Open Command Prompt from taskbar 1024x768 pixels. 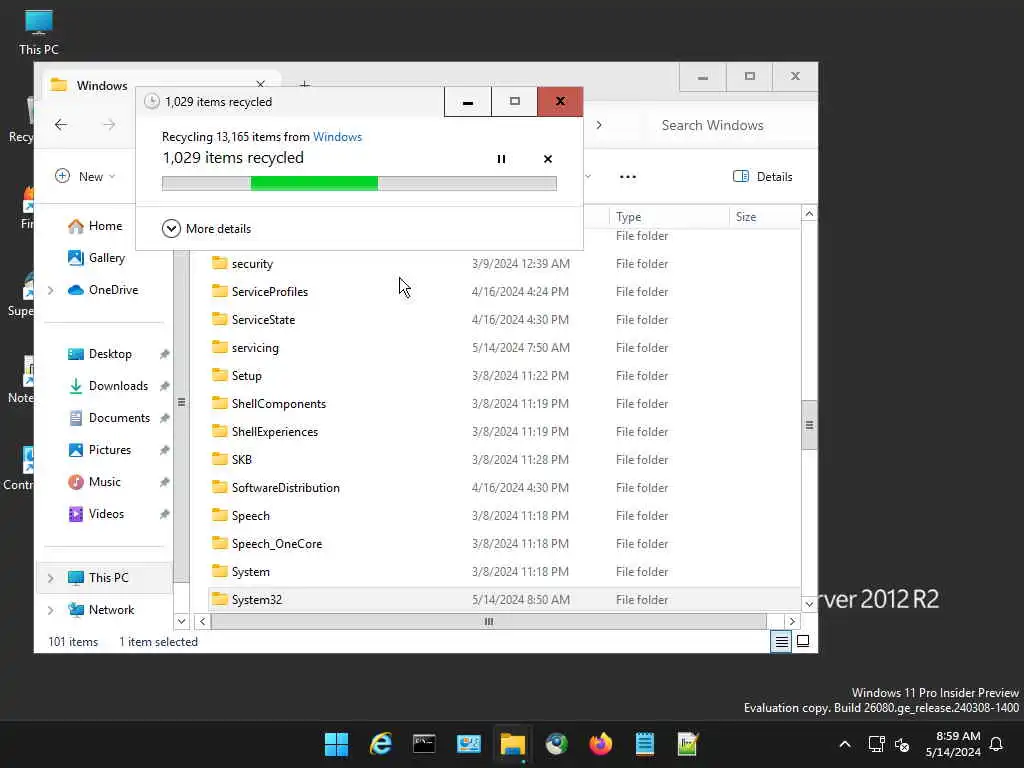424,744
